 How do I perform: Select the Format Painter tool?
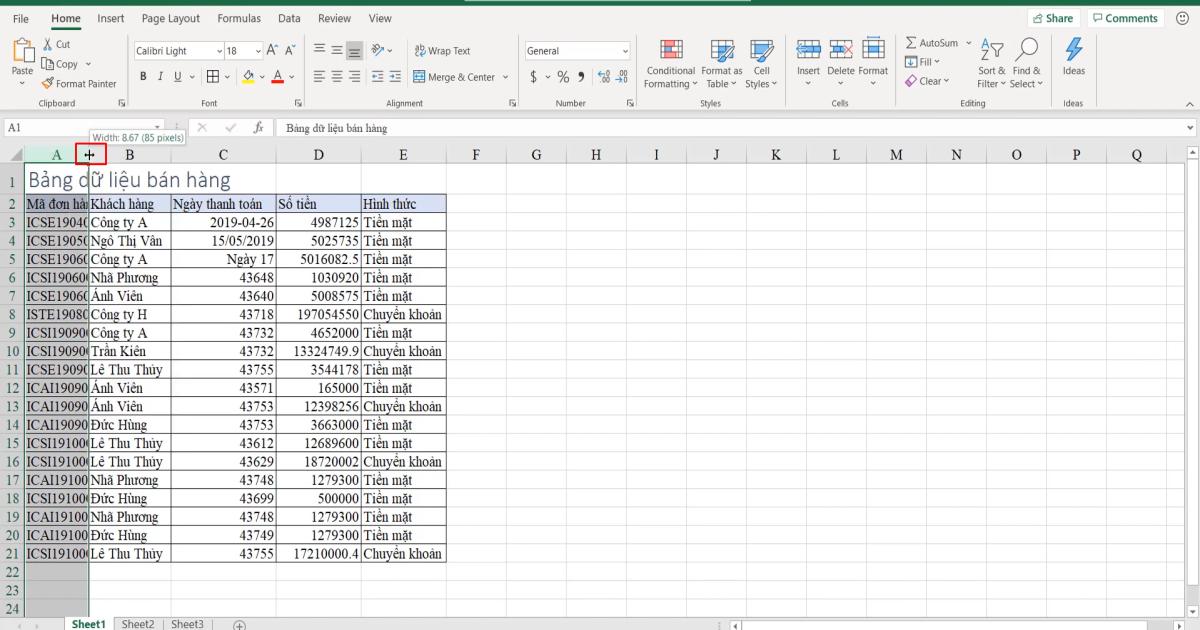[x=80, y=83]
